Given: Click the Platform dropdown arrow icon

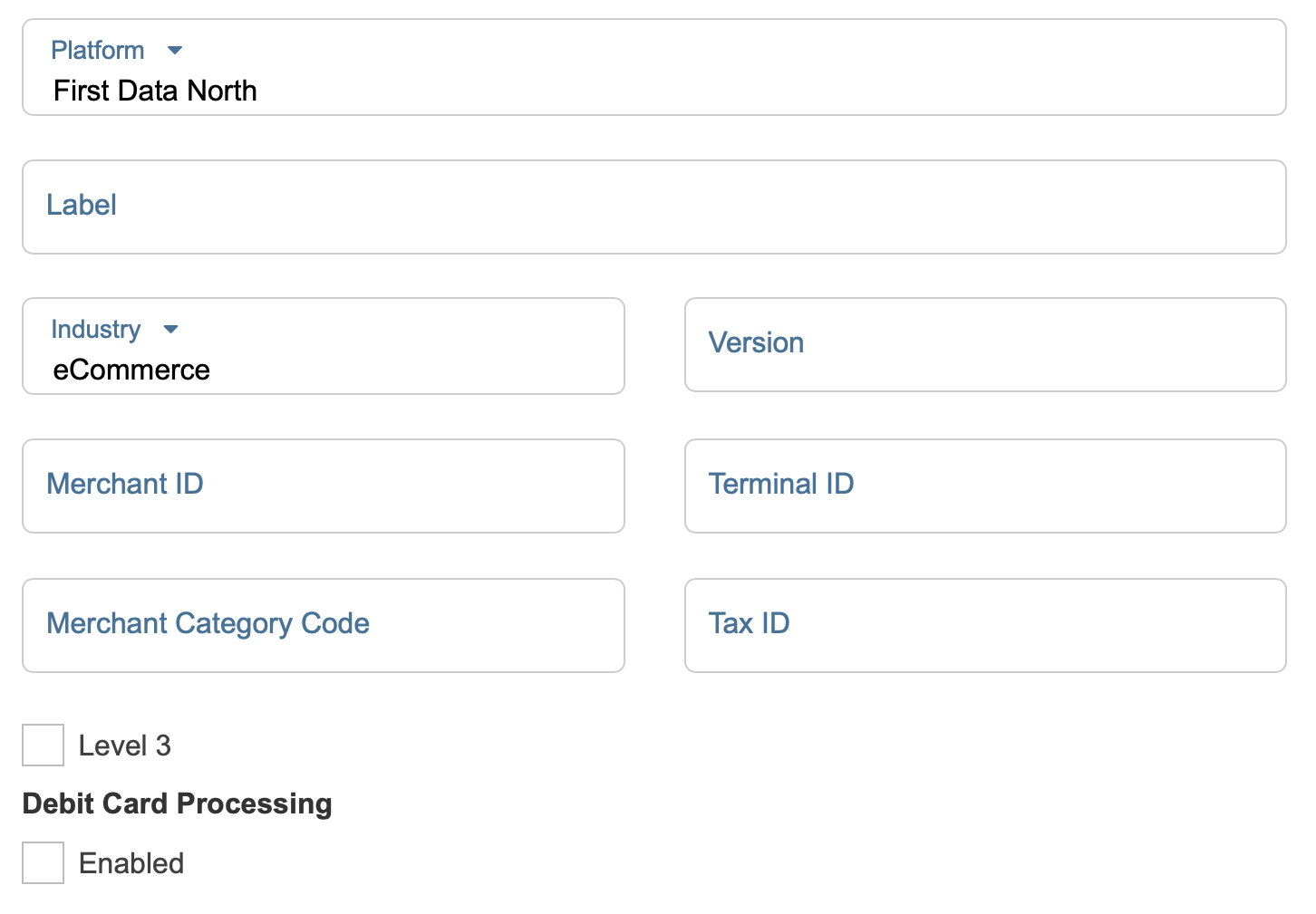Looking at the screenshot, I should tap(175, 51).
